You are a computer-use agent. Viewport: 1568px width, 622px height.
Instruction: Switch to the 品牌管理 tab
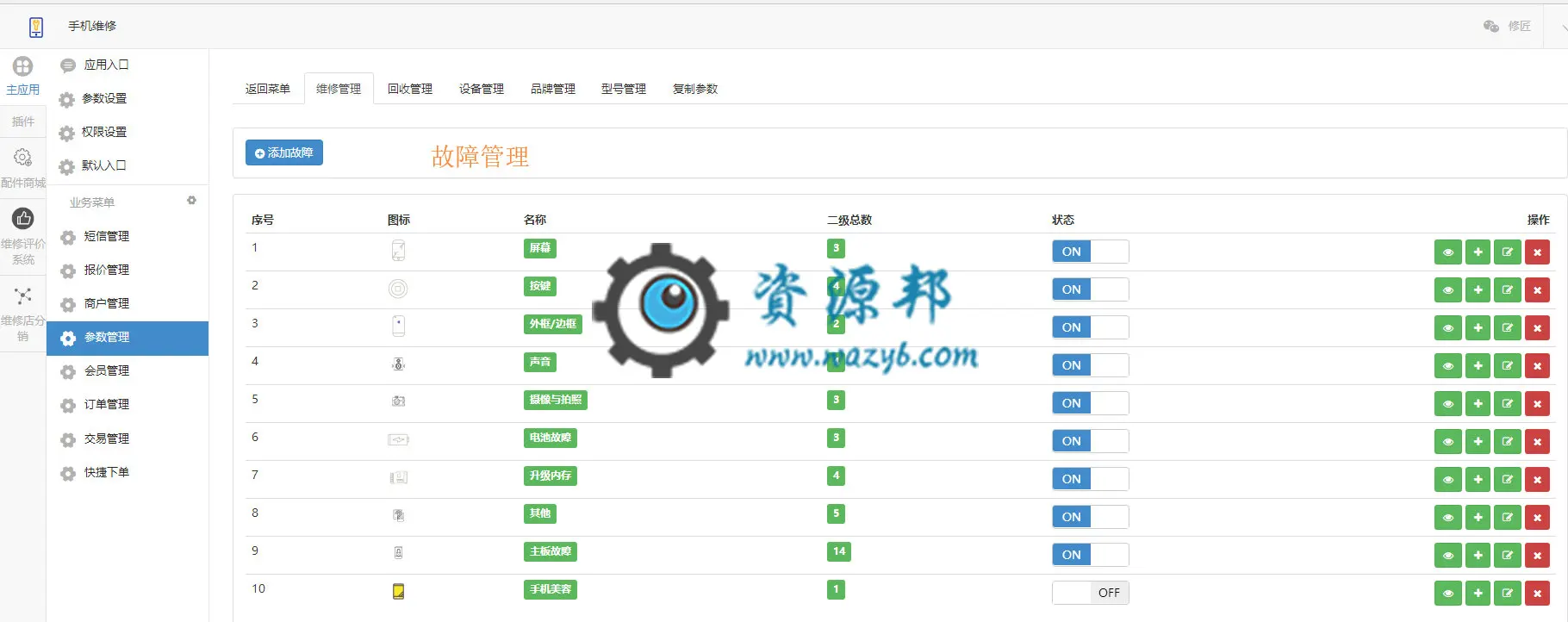click(x=553, y=89)
